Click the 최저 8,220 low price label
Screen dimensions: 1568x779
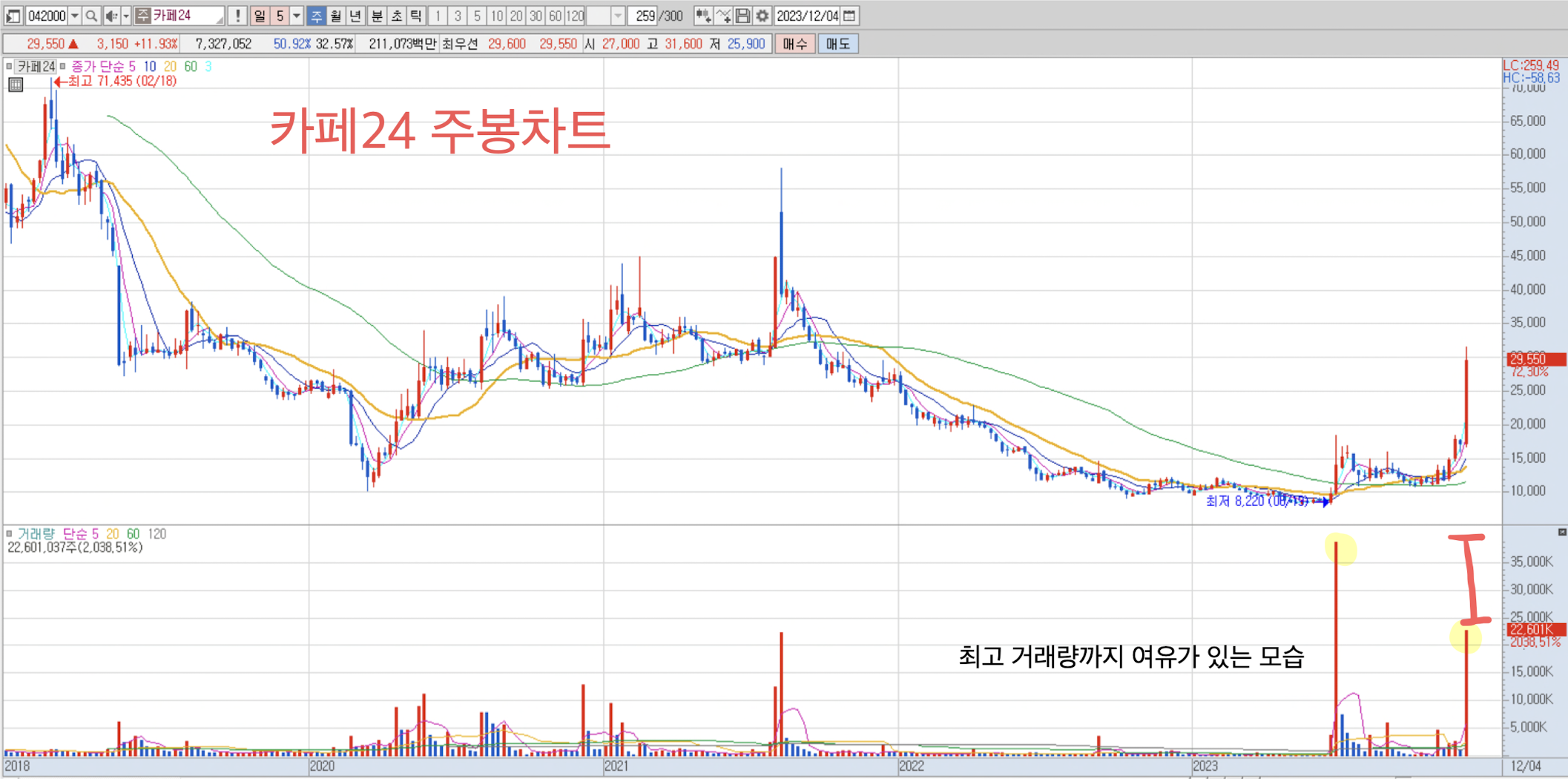coord(1257,502)
